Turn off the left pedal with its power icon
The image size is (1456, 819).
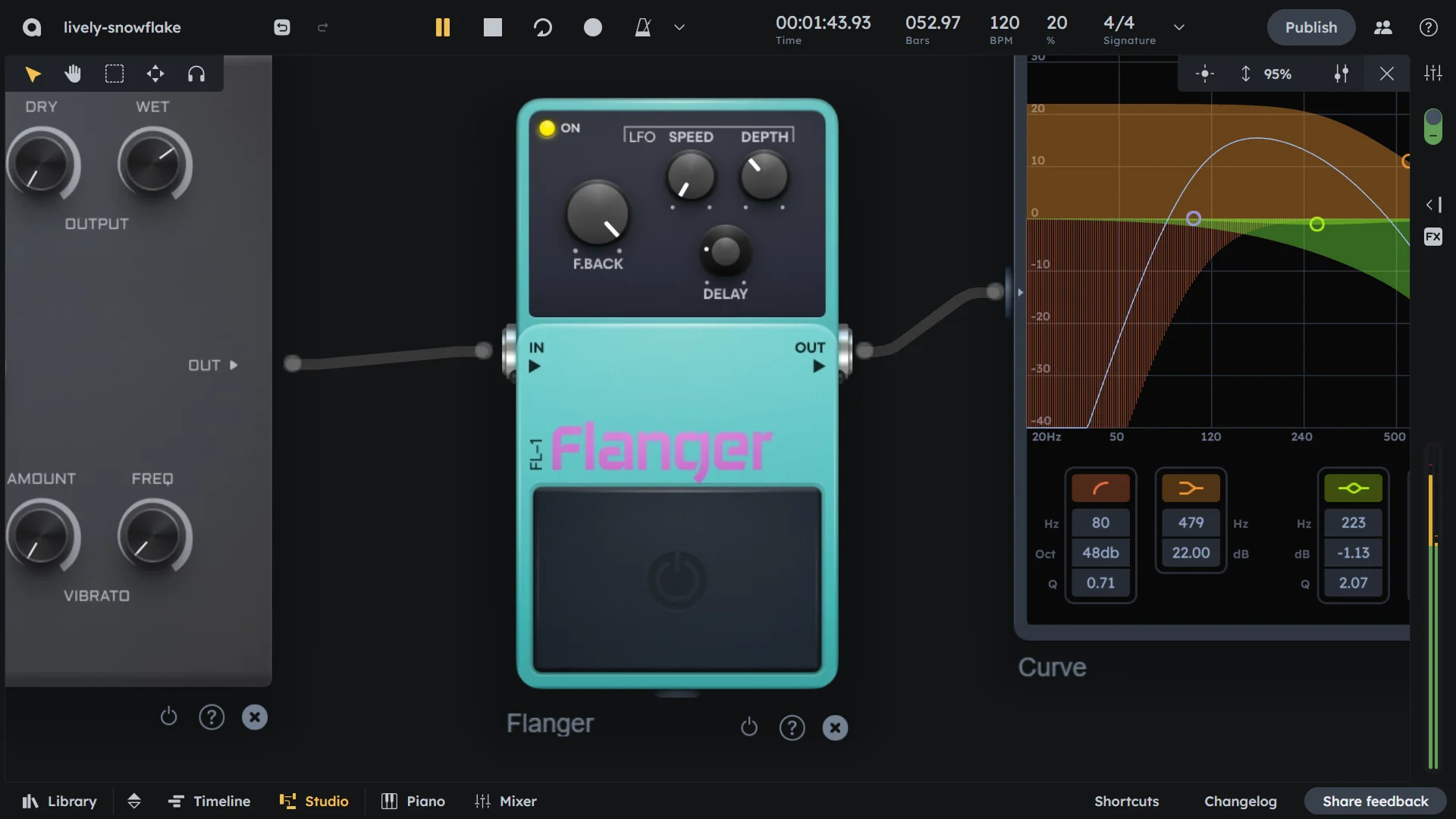[x=168, y=717]
